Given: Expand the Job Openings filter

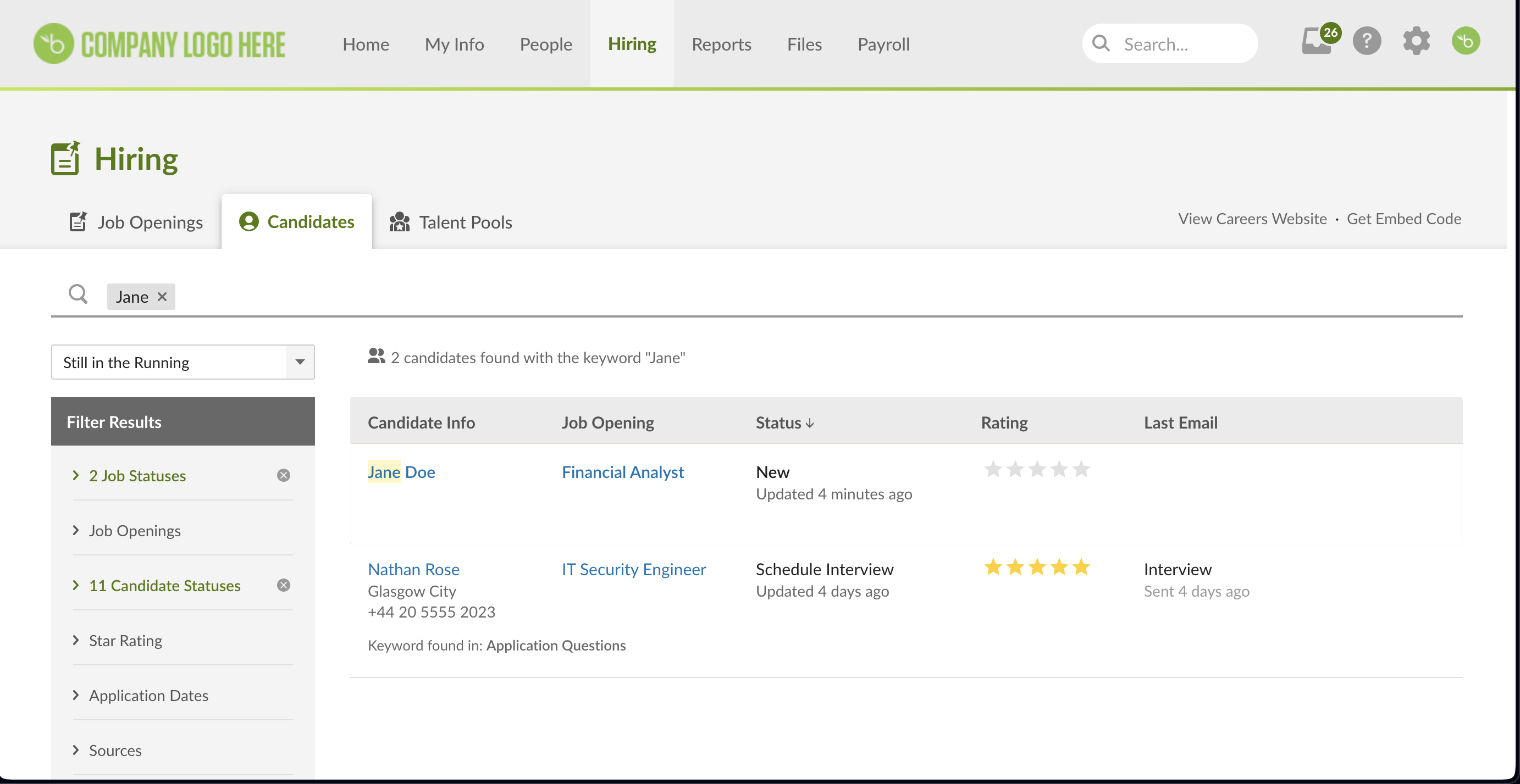Looking at the screenshot, I should click(135, 530).
